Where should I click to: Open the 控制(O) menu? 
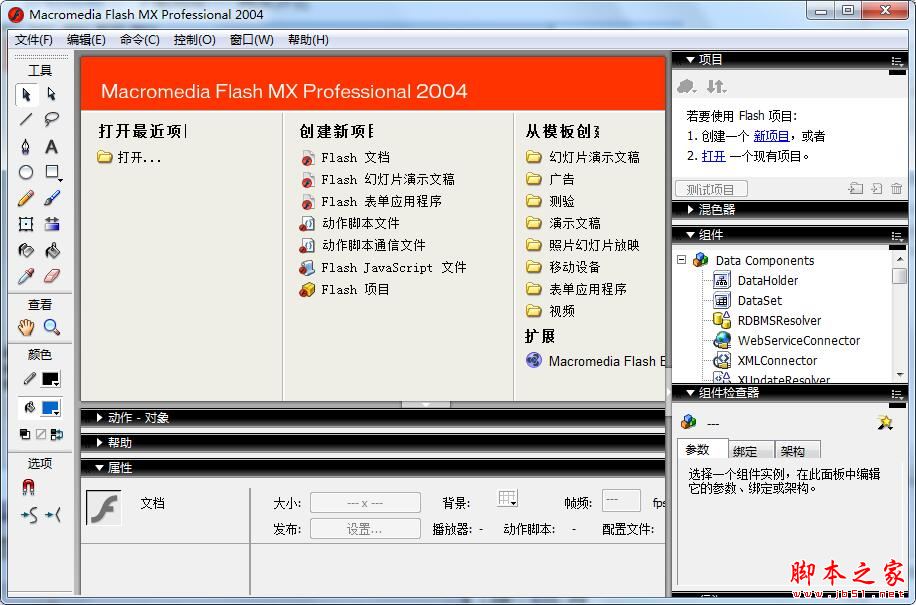pyautogui.click(x=195, y=40)
